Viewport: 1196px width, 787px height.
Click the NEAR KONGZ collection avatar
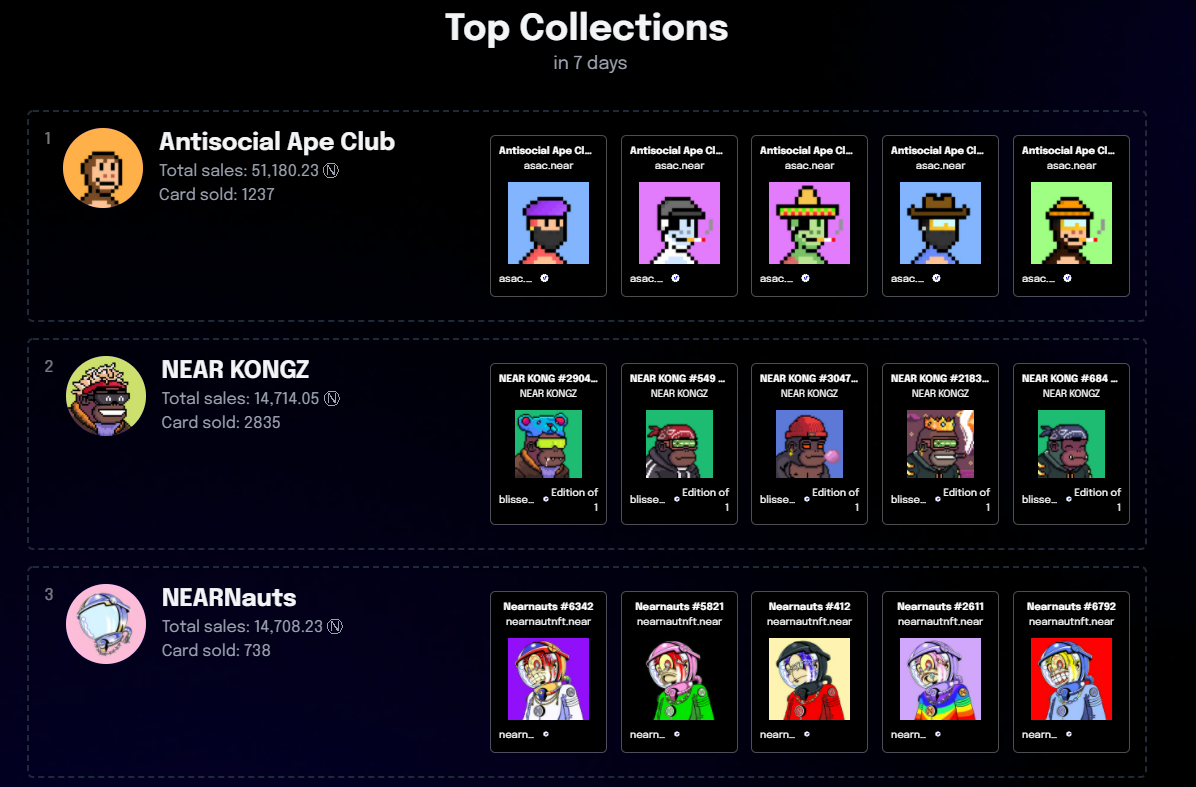[x=106, y=396]
